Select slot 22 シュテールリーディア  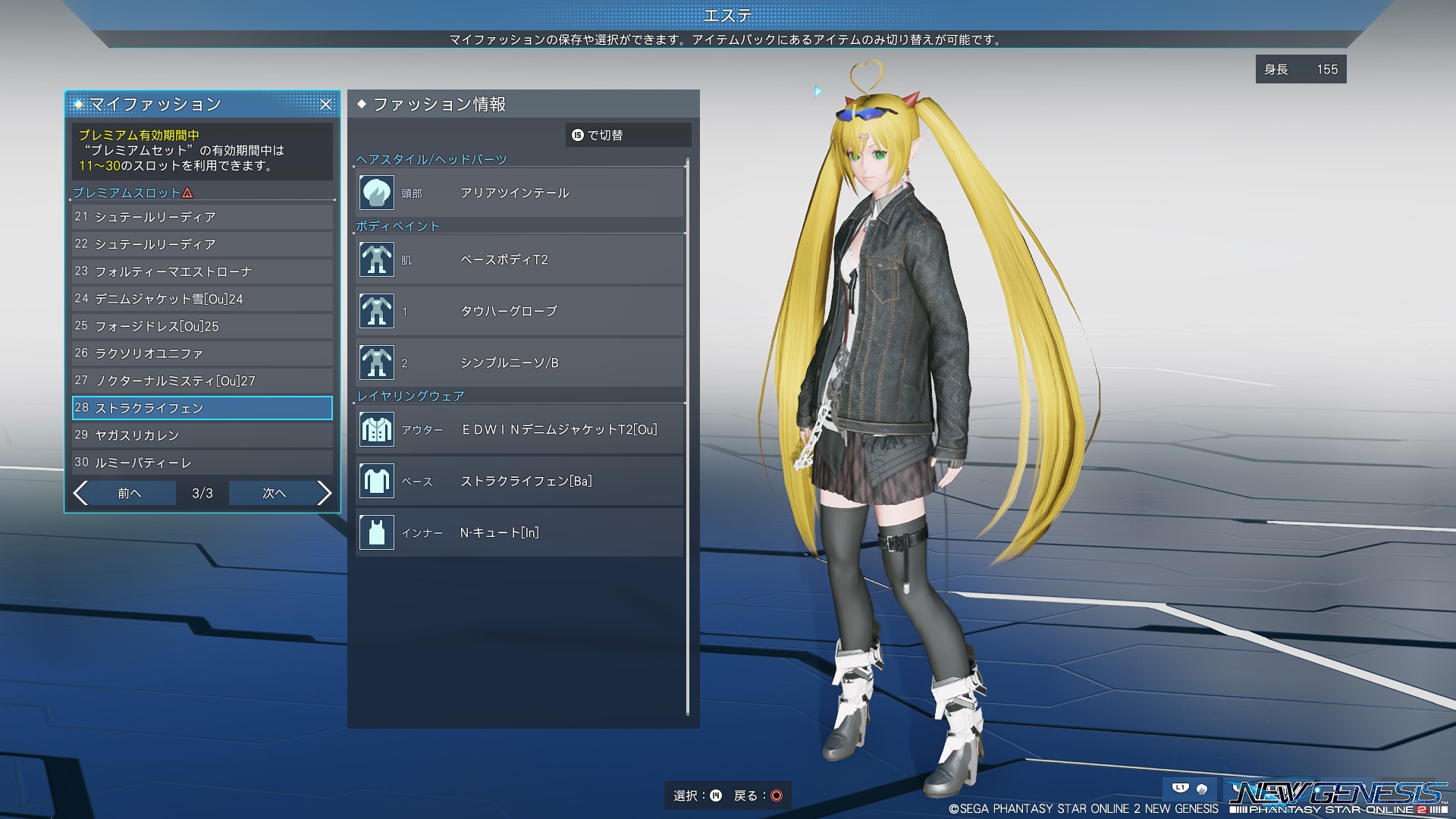(x=202, y=244)
